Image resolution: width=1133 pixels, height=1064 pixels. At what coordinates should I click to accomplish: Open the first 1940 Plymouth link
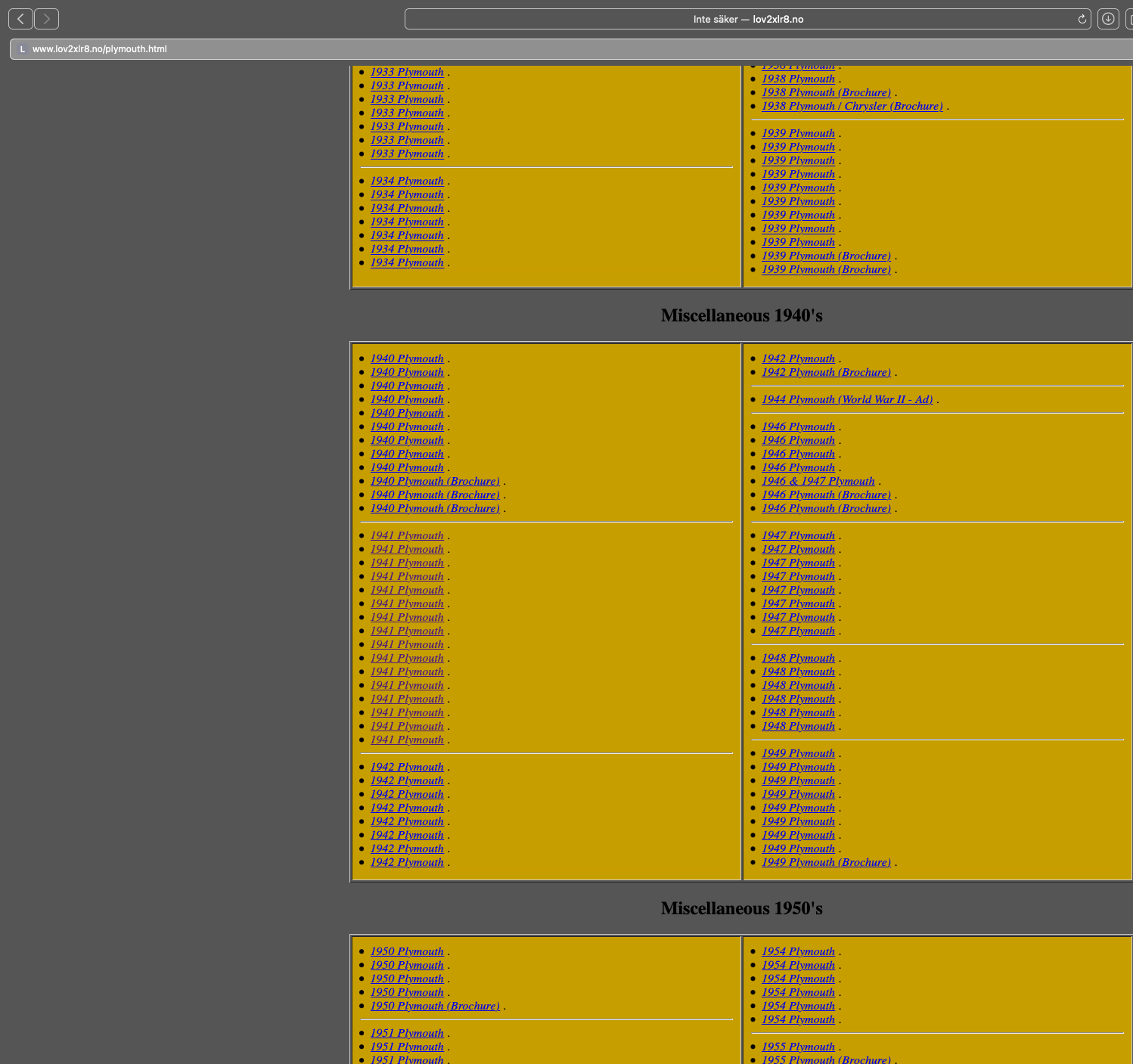407,358
